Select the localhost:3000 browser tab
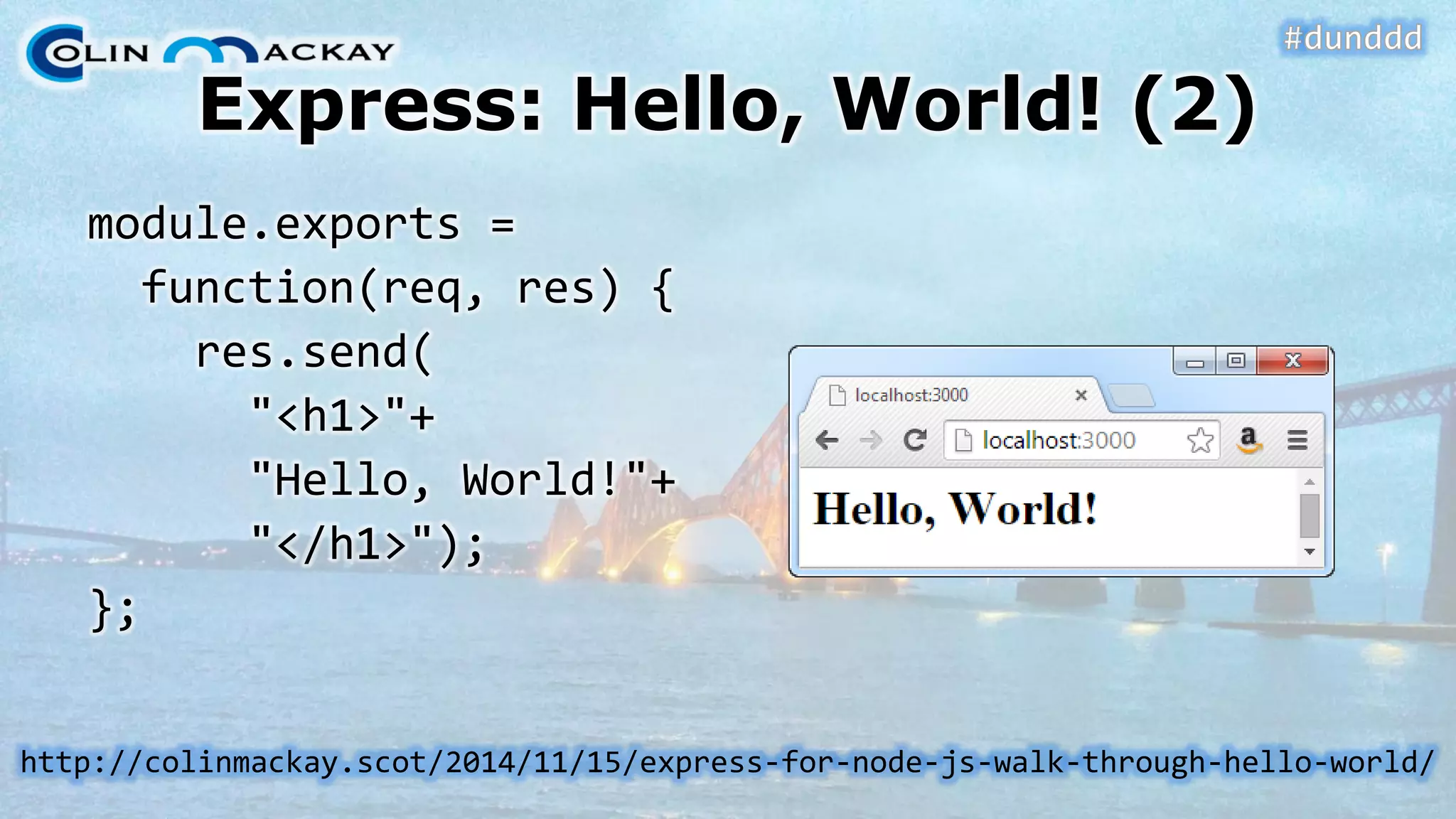Viewport: 1456px width, 819px height. pyautogui.click(x=953, y=395)
